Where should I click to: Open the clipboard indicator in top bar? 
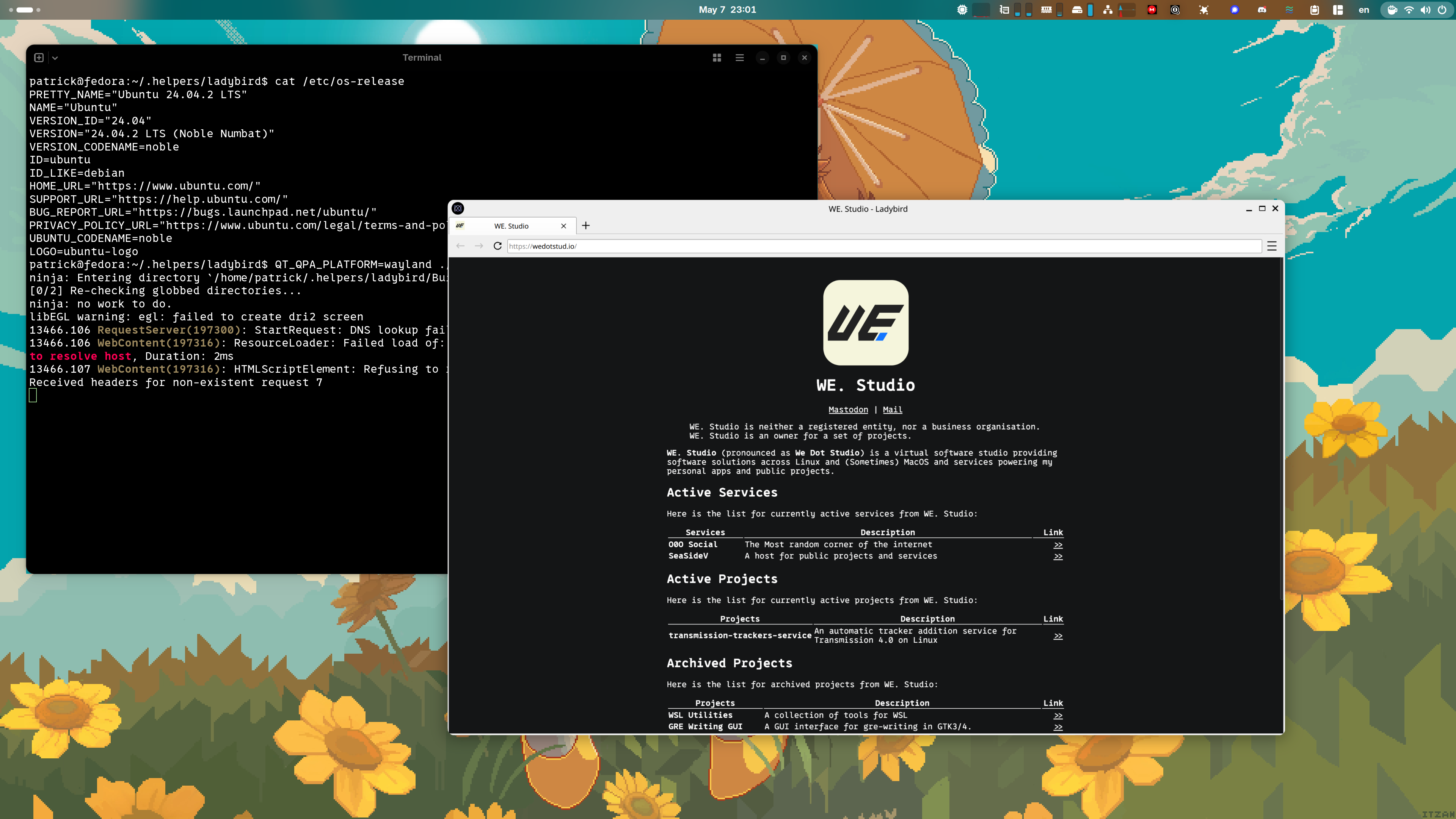pos(1315,9)
